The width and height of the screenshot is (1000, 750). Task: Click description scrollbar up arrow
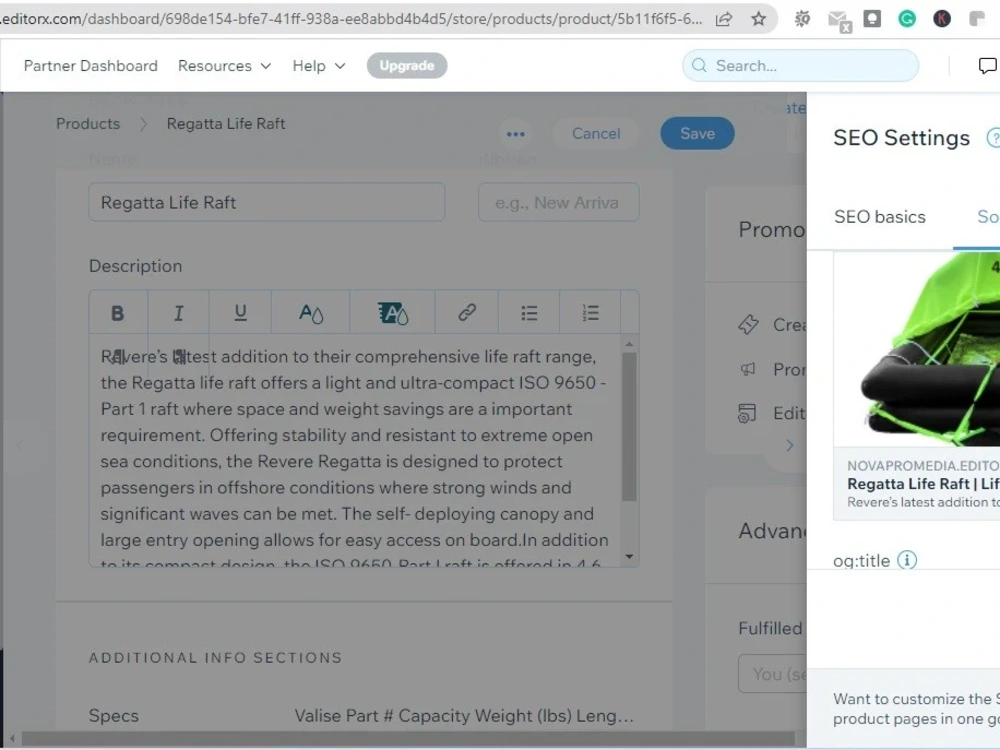[629, 344]
